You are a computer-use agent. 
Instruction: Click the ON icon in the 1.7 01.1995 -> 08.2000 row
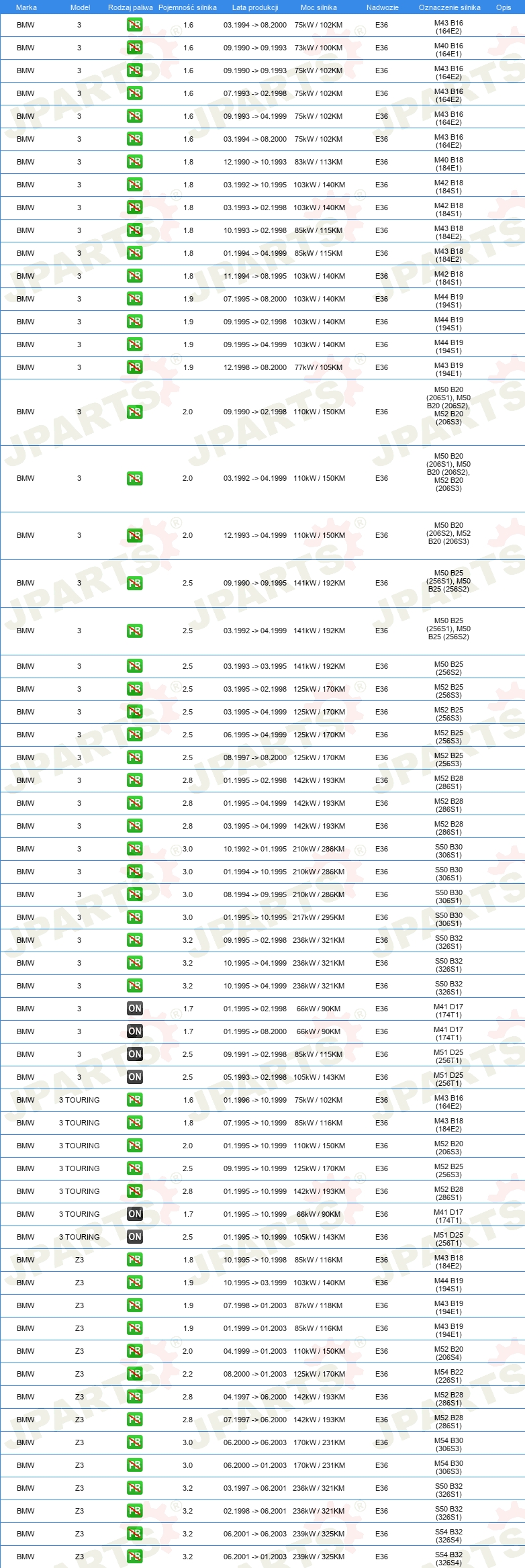pos(134,1031)
